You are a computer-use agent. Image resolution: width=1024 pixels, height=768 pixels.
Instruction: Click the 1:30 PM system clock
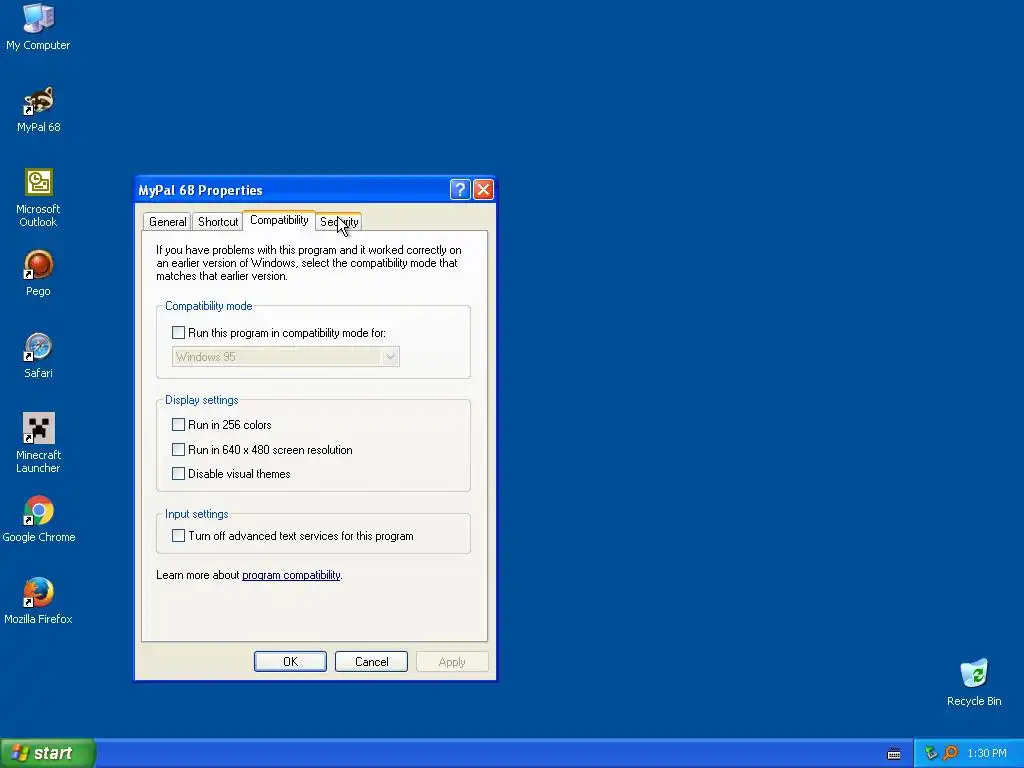(987, 753)
